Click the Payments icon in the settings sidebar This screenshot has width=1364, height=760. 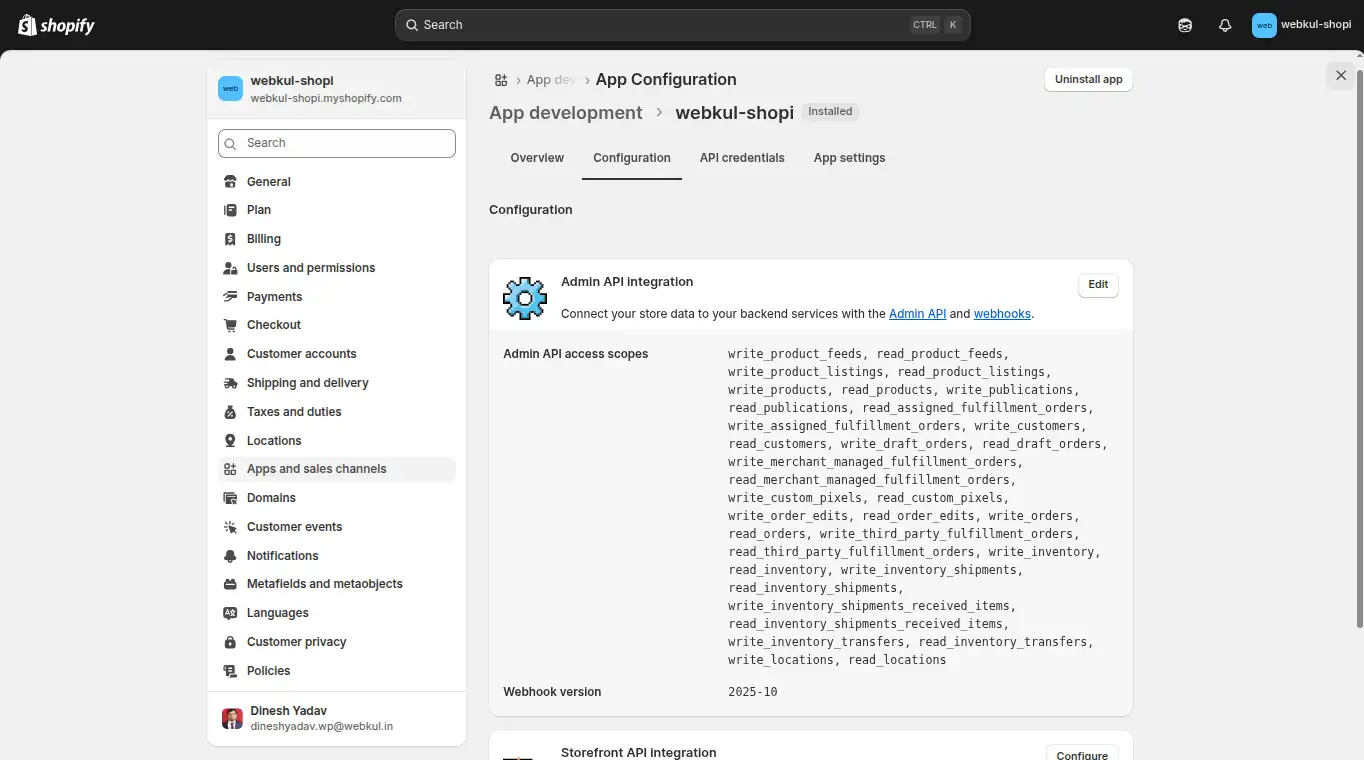[x=230, y=296]
